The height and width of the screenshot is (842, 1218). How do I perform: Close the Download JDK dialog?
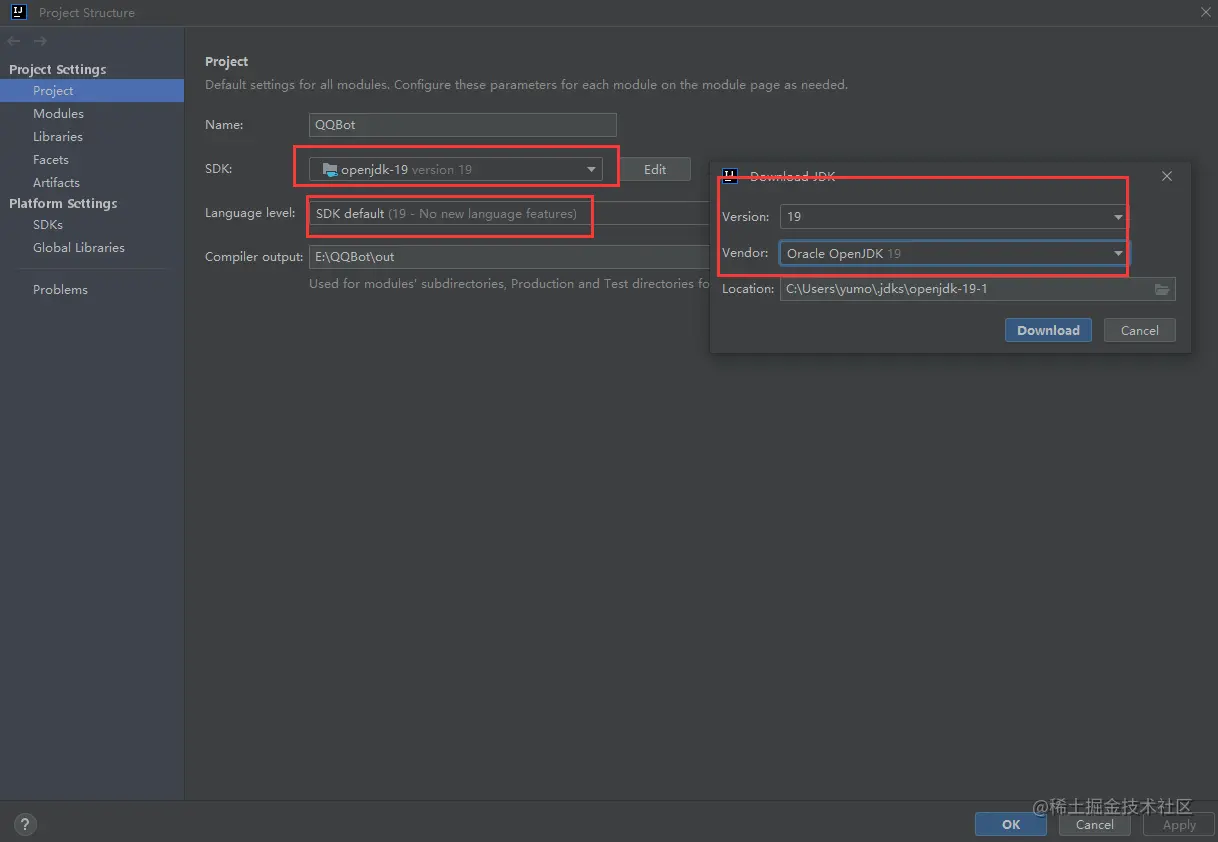tap(1167, 176)
